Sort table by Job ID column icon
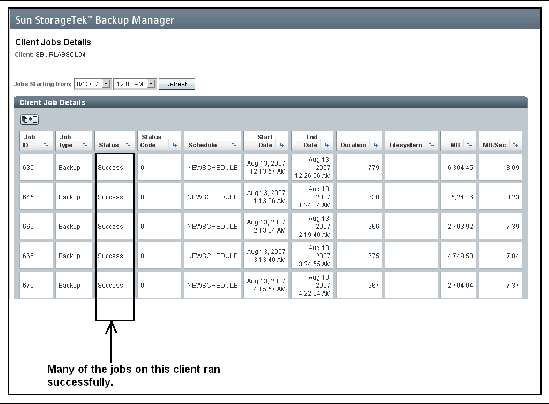The height and width of the screenshot is (404, 549). [x=46, y=145]
